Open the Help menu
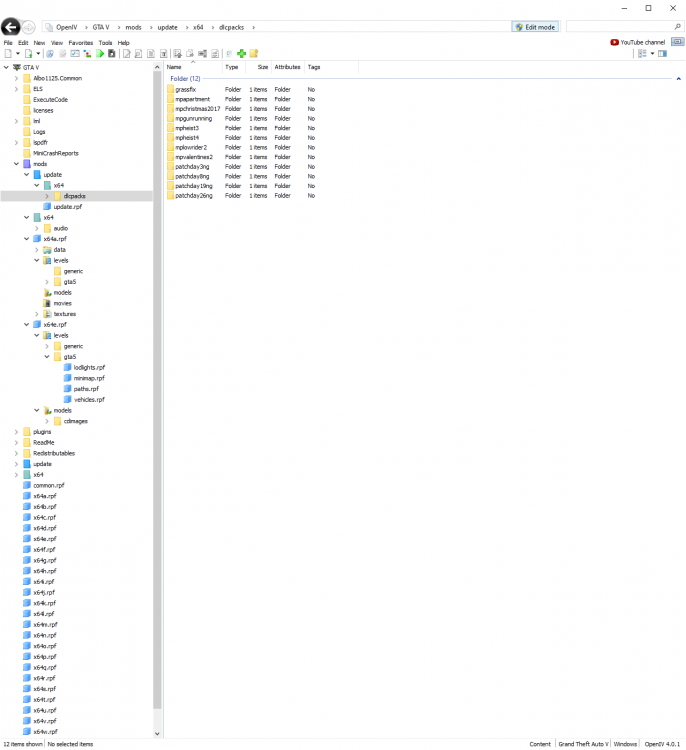686x750 pixels. 123,43
